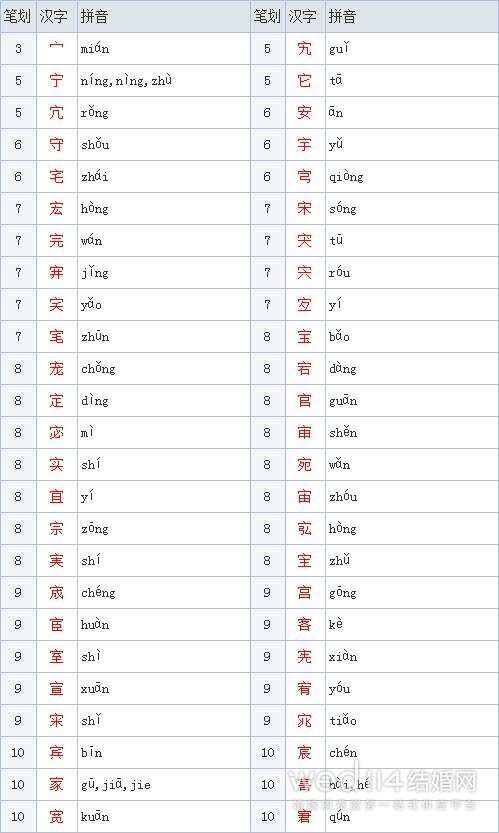The width and height of the screenshot is (499, 833).
Task: Select the character 客 with pinyin kè
Action: (x=305, y=624)
